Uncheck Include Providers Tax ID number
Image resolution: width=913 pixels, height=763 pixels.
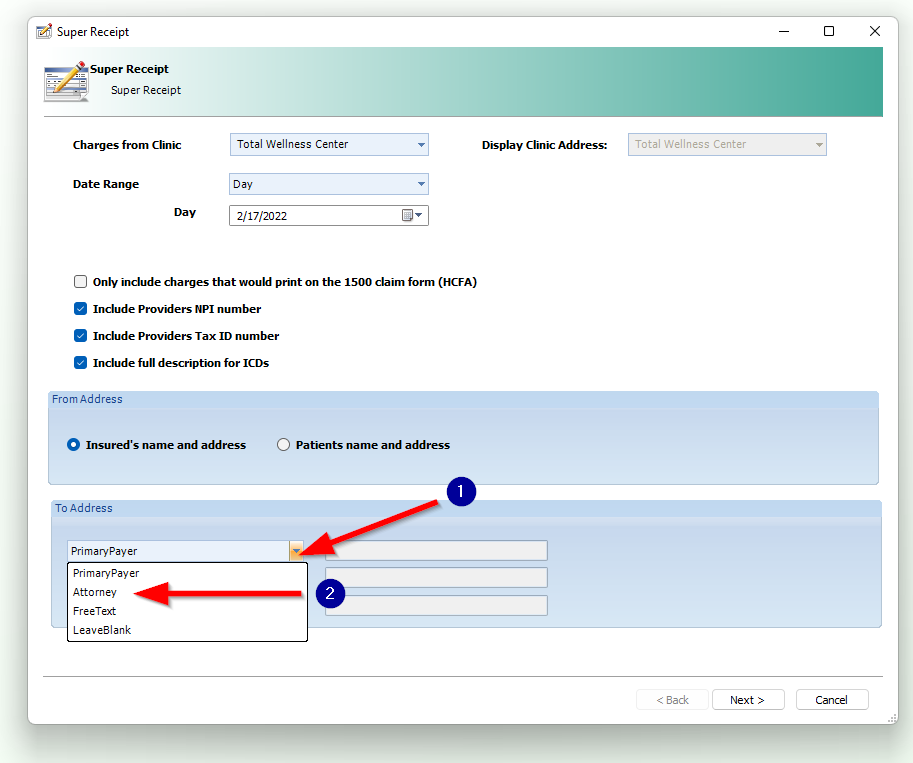(80, 335)
